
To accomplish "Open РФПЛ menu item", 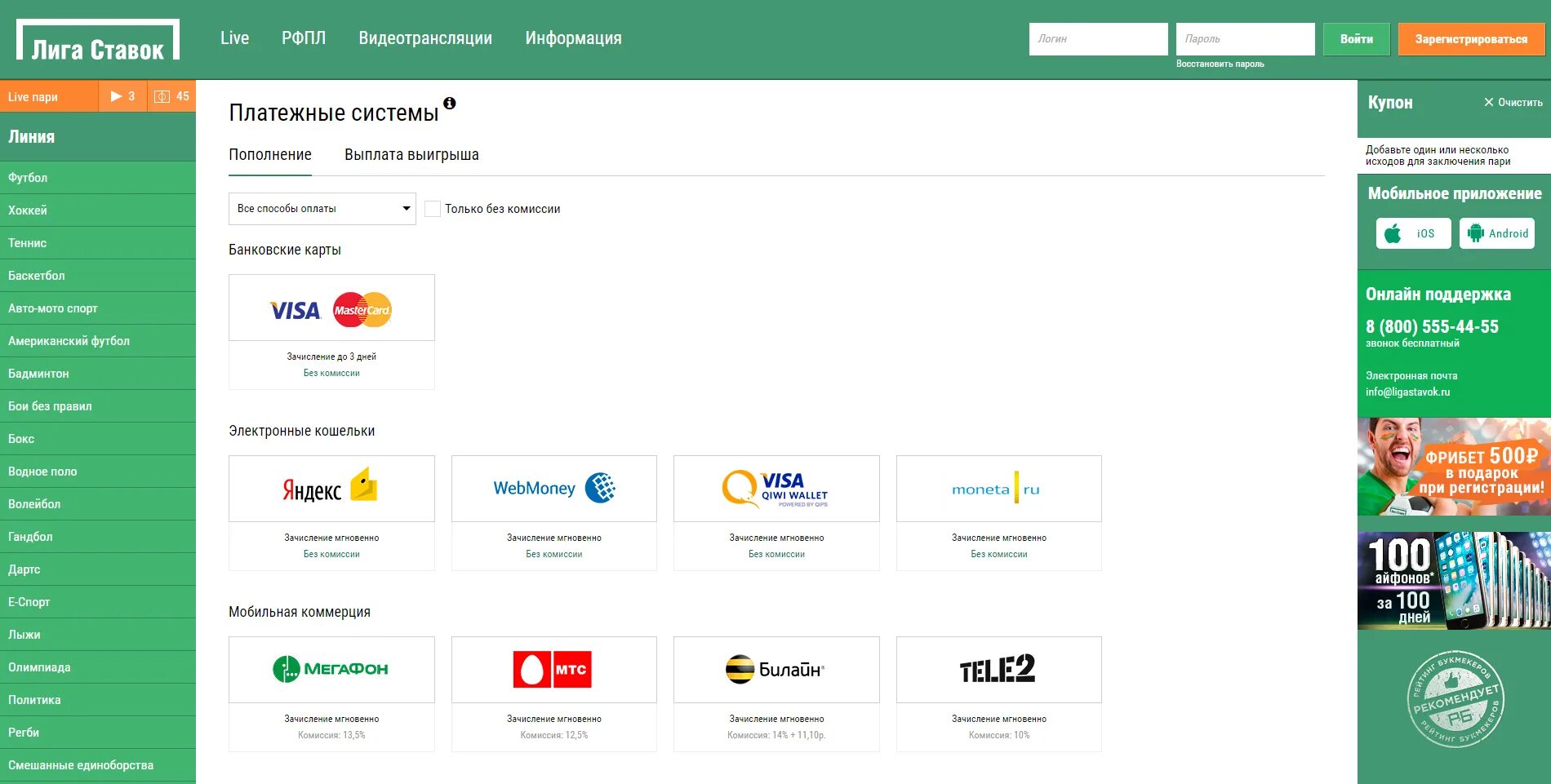I will click(304, 38).
